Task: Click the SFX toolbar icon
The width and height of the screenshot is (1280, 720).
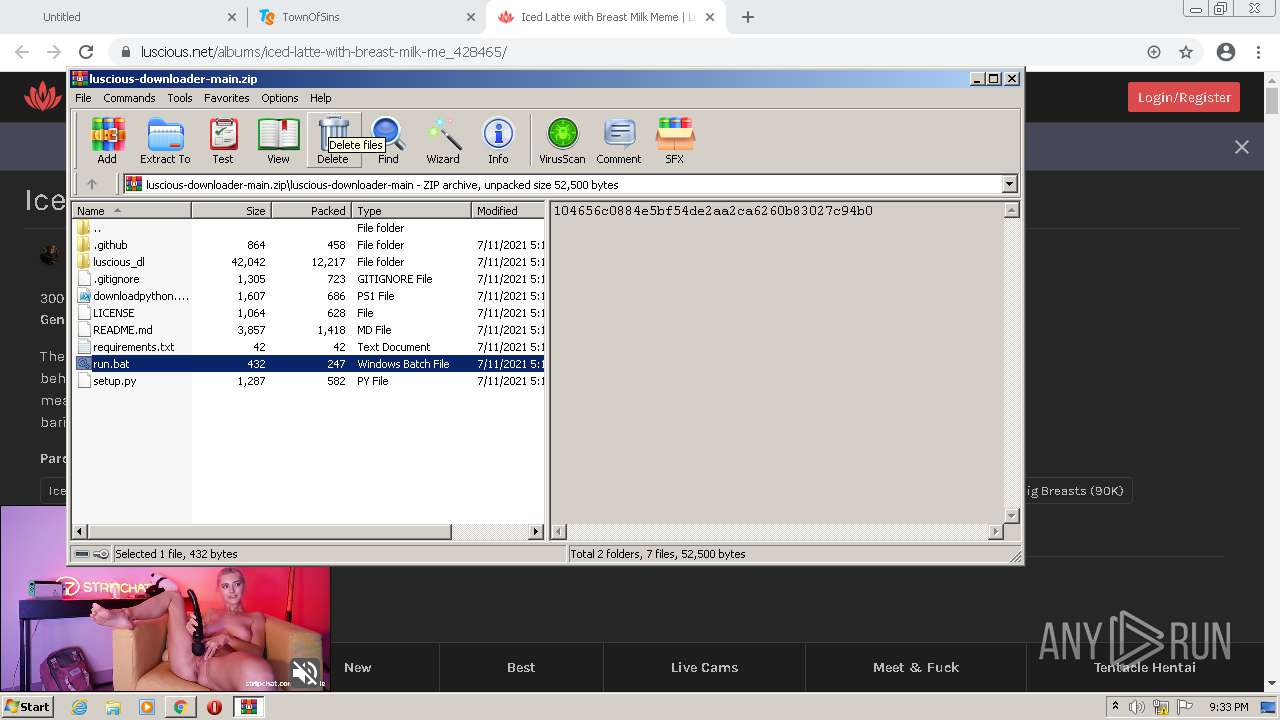Action: (675, 140)
